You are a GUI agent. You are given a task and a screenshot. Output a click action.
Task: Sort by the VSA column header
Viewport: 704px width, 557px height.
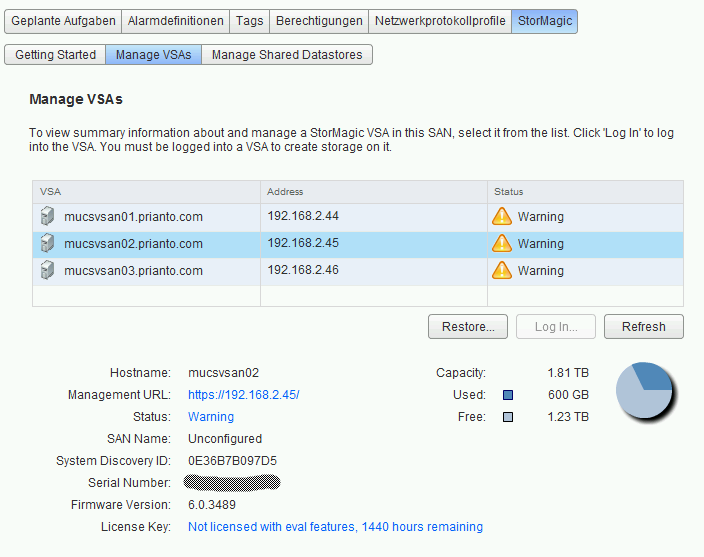click(x=146, y=192)
